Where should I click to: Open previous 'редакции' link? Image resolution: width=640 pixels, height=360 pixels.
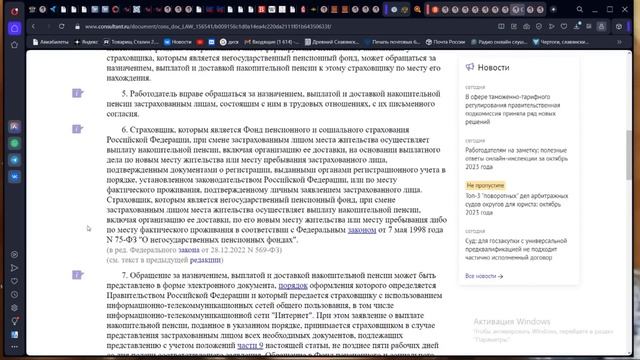pos(205,260)
